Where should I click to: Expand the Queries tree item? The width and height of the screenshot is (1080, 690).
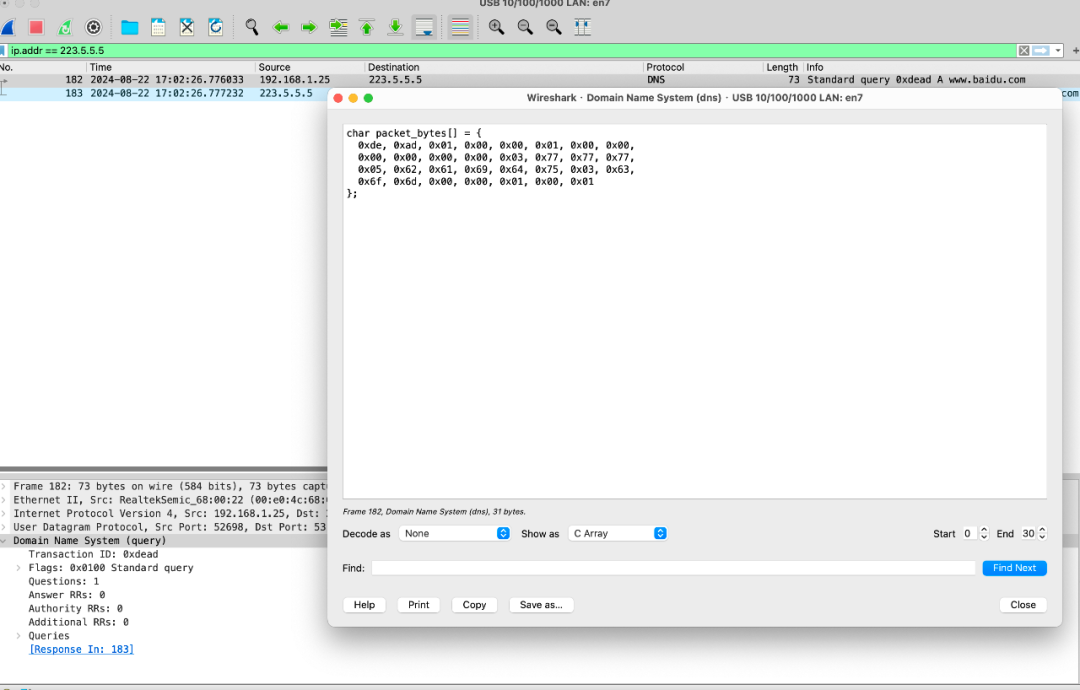pyautogui.click(x=19, y=636)
